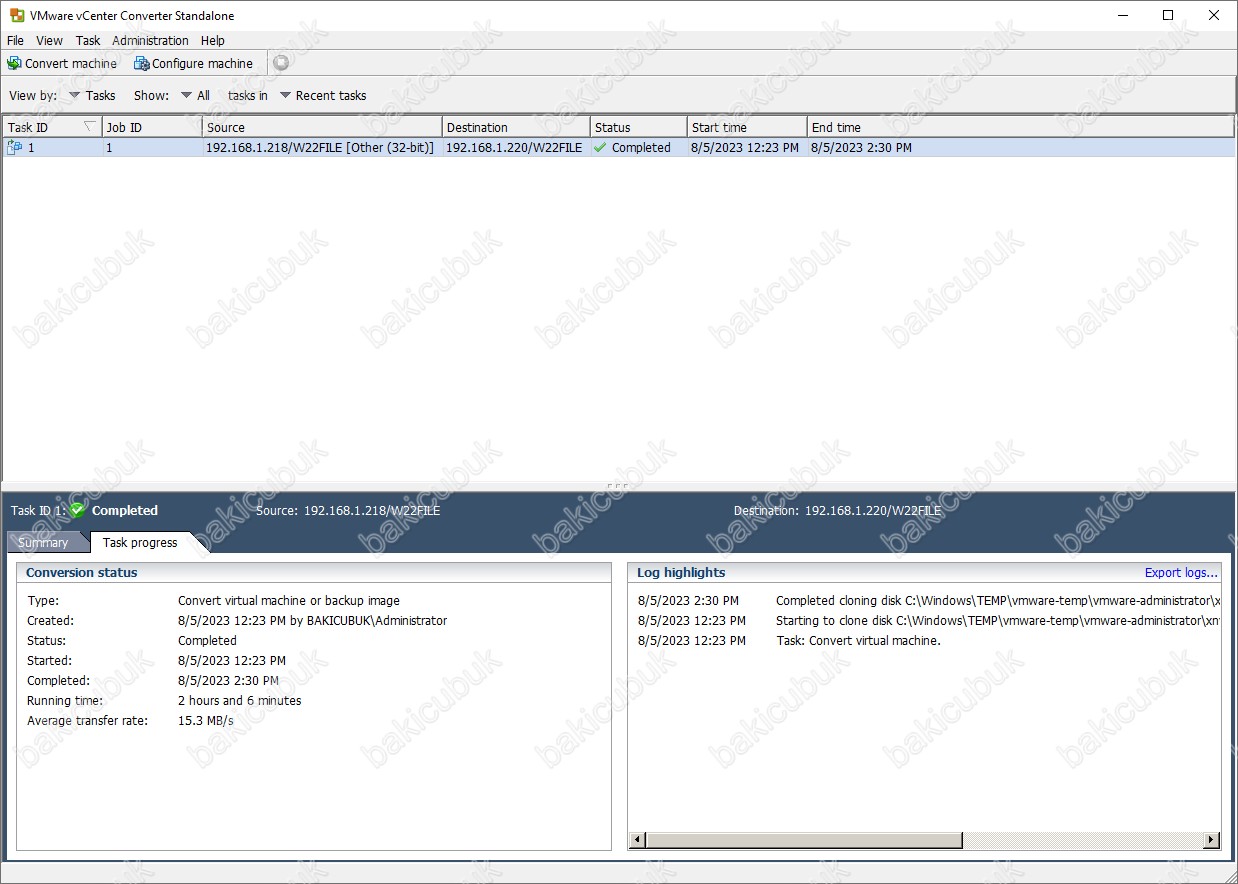Click 'Task: Convert virtual machine.' log entry
The image size is (1238, 884).
(x=858, y=641)
